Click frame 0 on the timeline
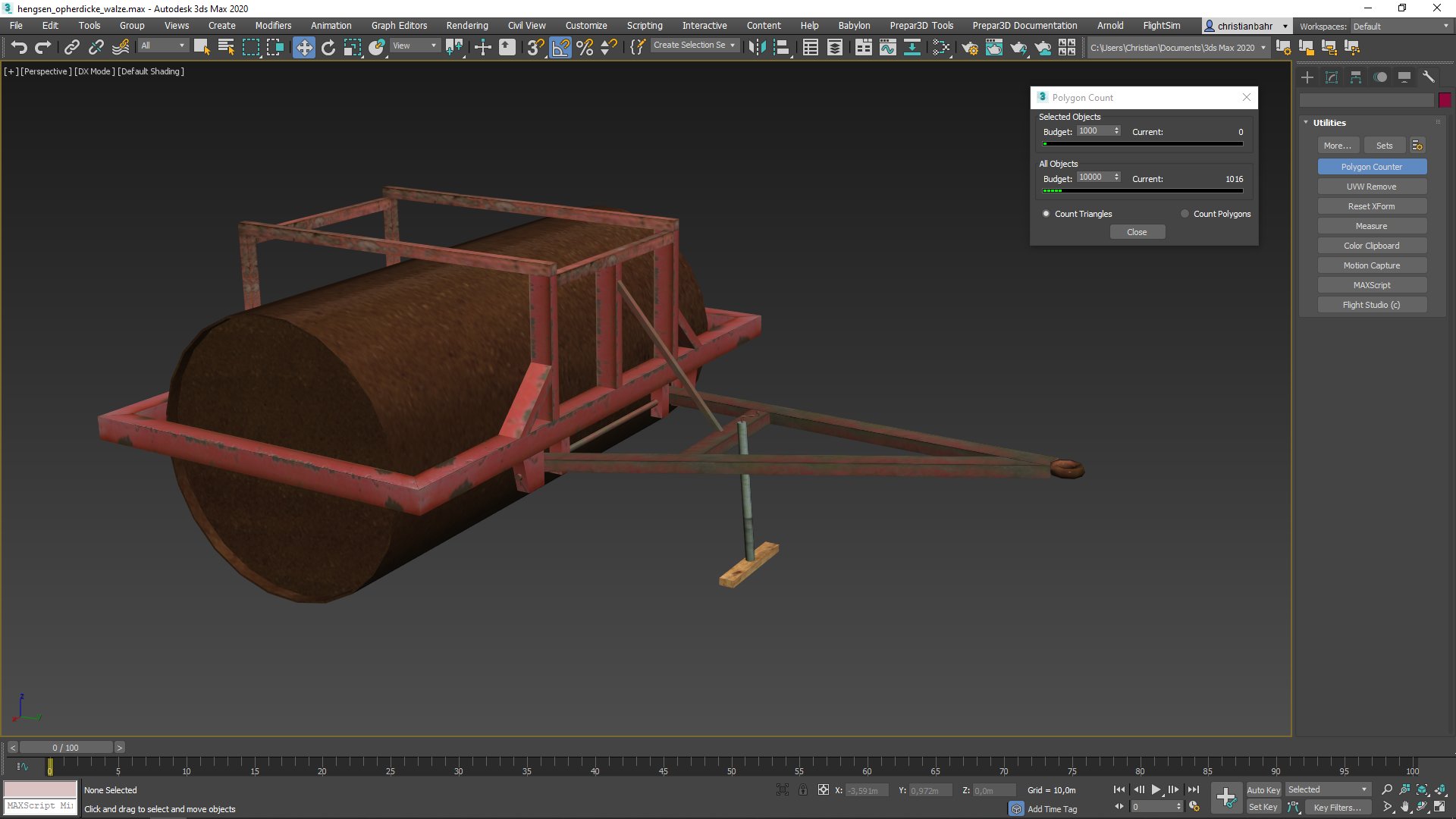This screenshot has height=819, width=1456. [50, 767]
